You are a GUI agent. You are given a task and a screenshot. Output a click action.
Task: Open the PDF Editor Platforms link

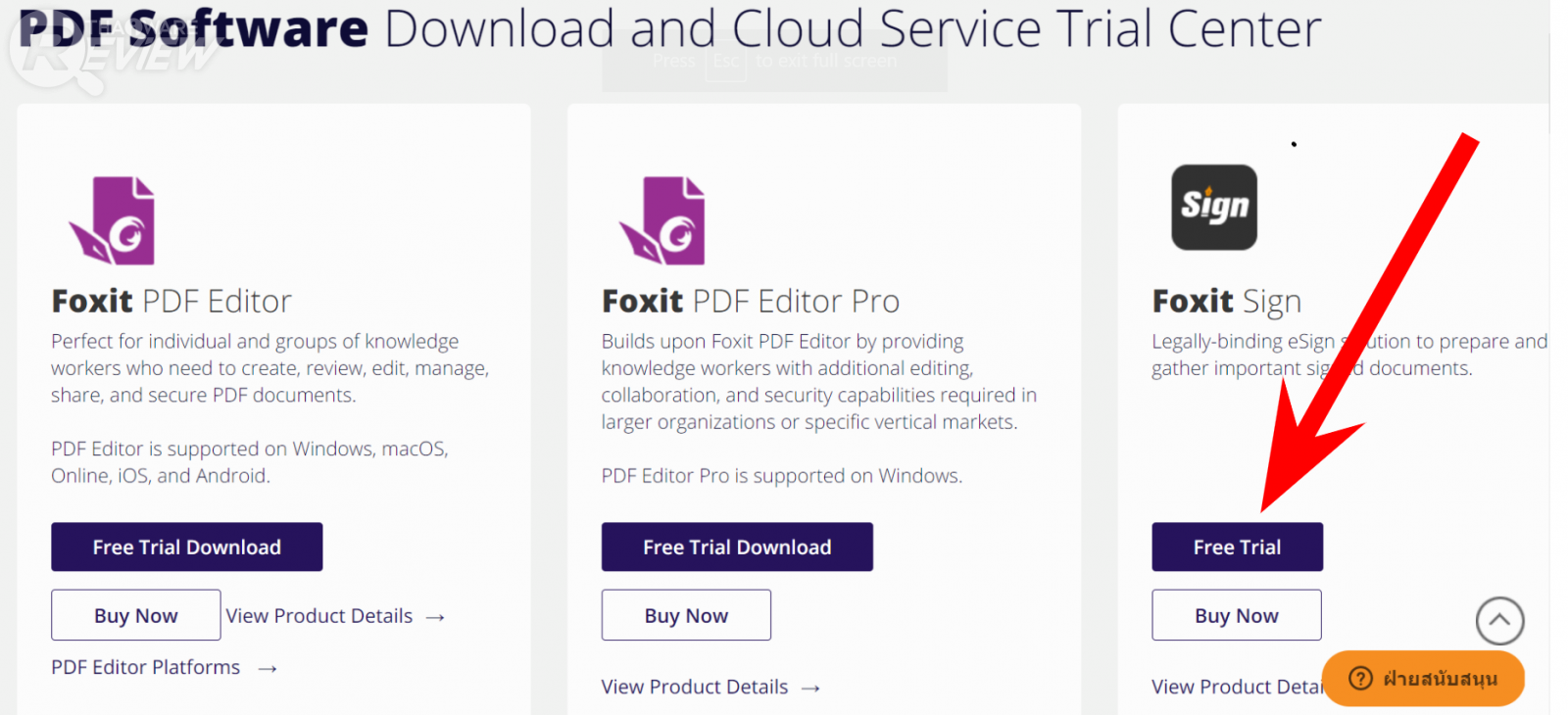coord(146,667)
